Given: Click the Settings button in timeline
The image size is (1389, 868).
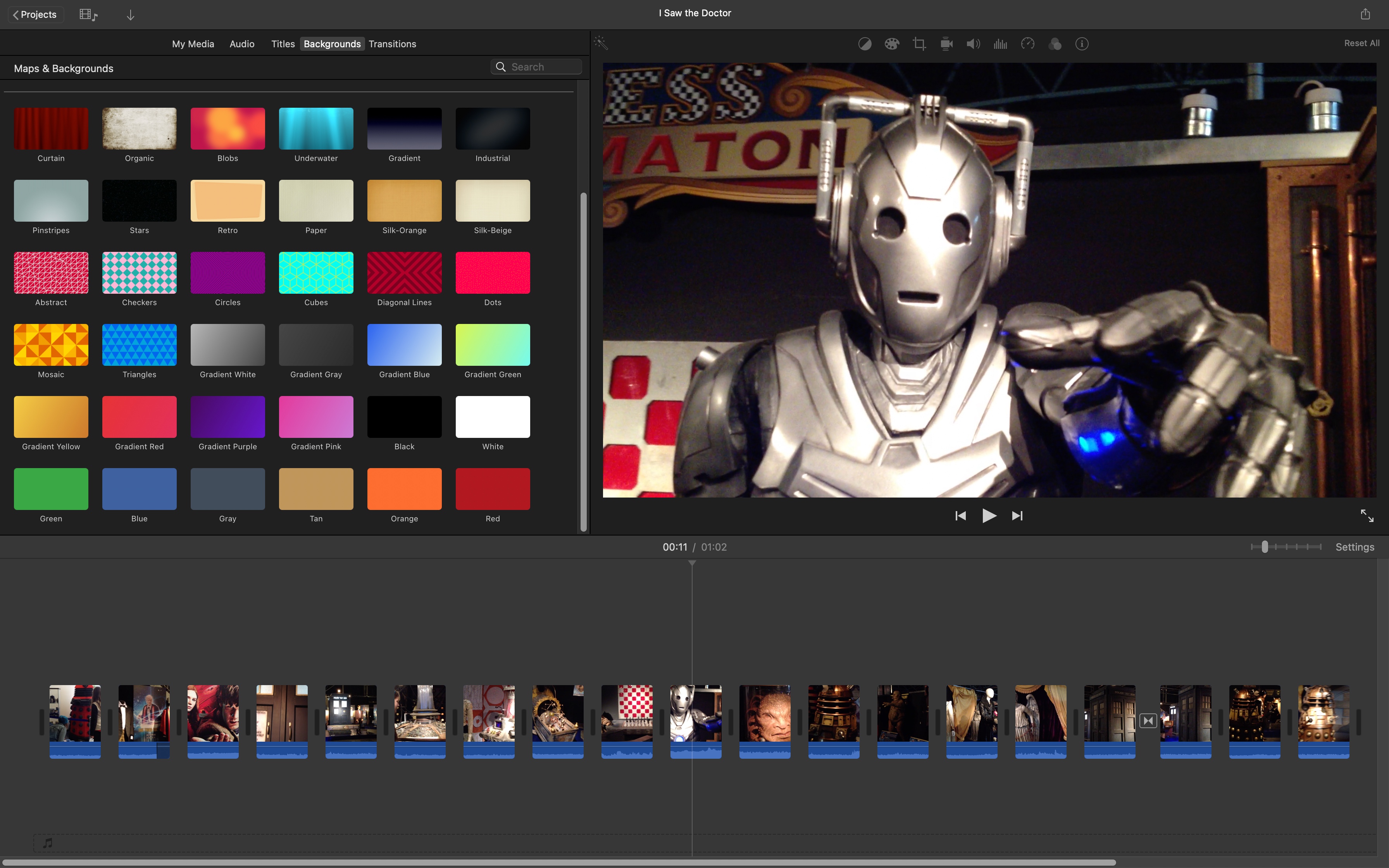Looking at the screenshot, I should click(1355, 546).
